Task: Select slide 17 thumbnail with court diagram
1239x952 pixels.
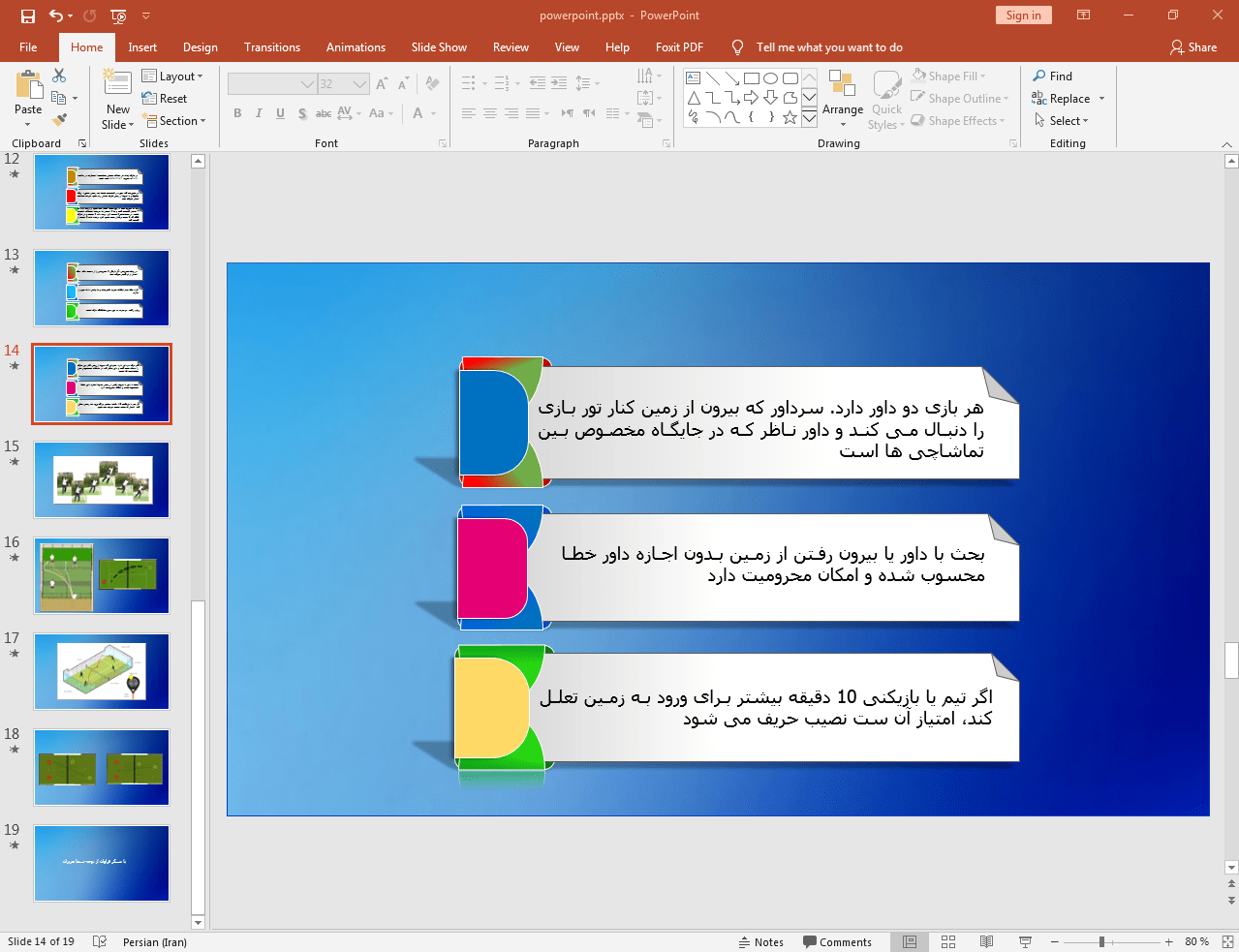Action: [x=102, y=671]
